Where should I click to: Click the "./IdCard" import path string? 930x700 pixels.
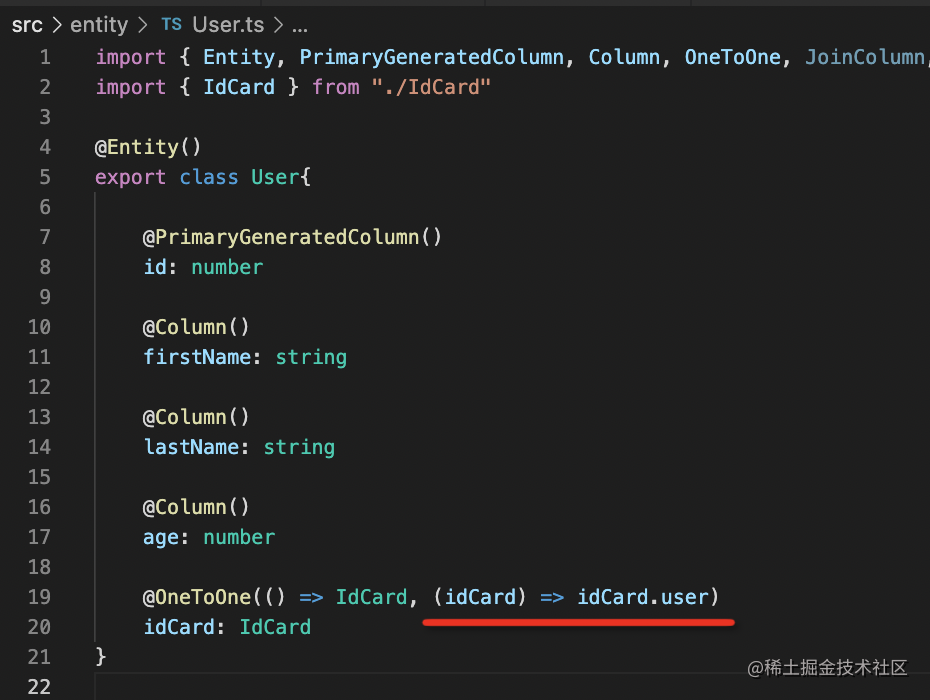(431, 87)
